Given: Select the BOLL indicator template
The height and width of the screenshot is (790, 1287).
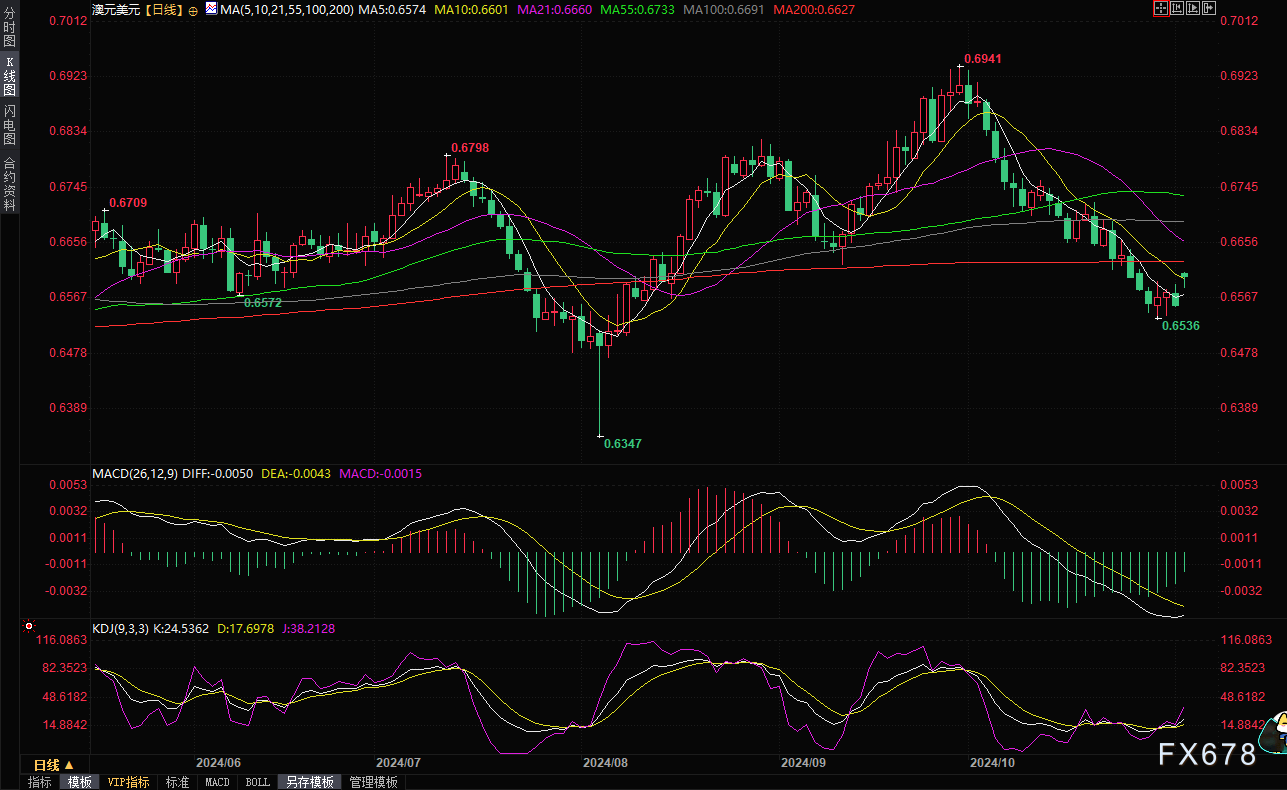Looking at the screenshot, I should (x=257, y=782).
